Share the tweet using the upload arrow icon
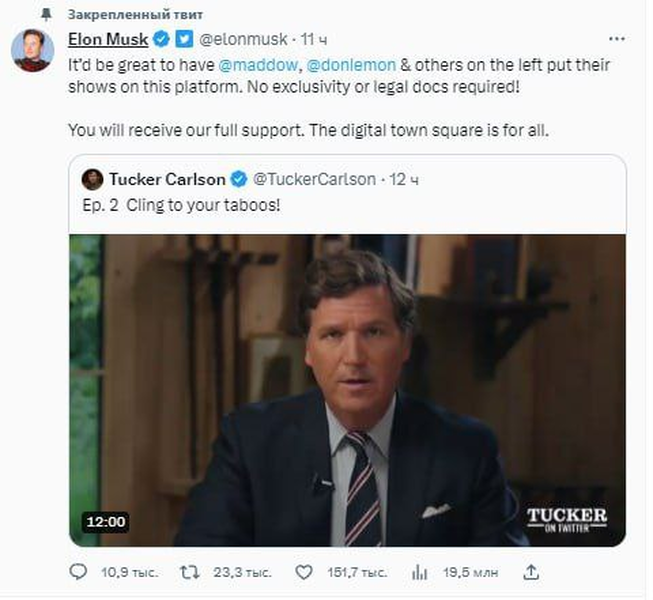 531,572
